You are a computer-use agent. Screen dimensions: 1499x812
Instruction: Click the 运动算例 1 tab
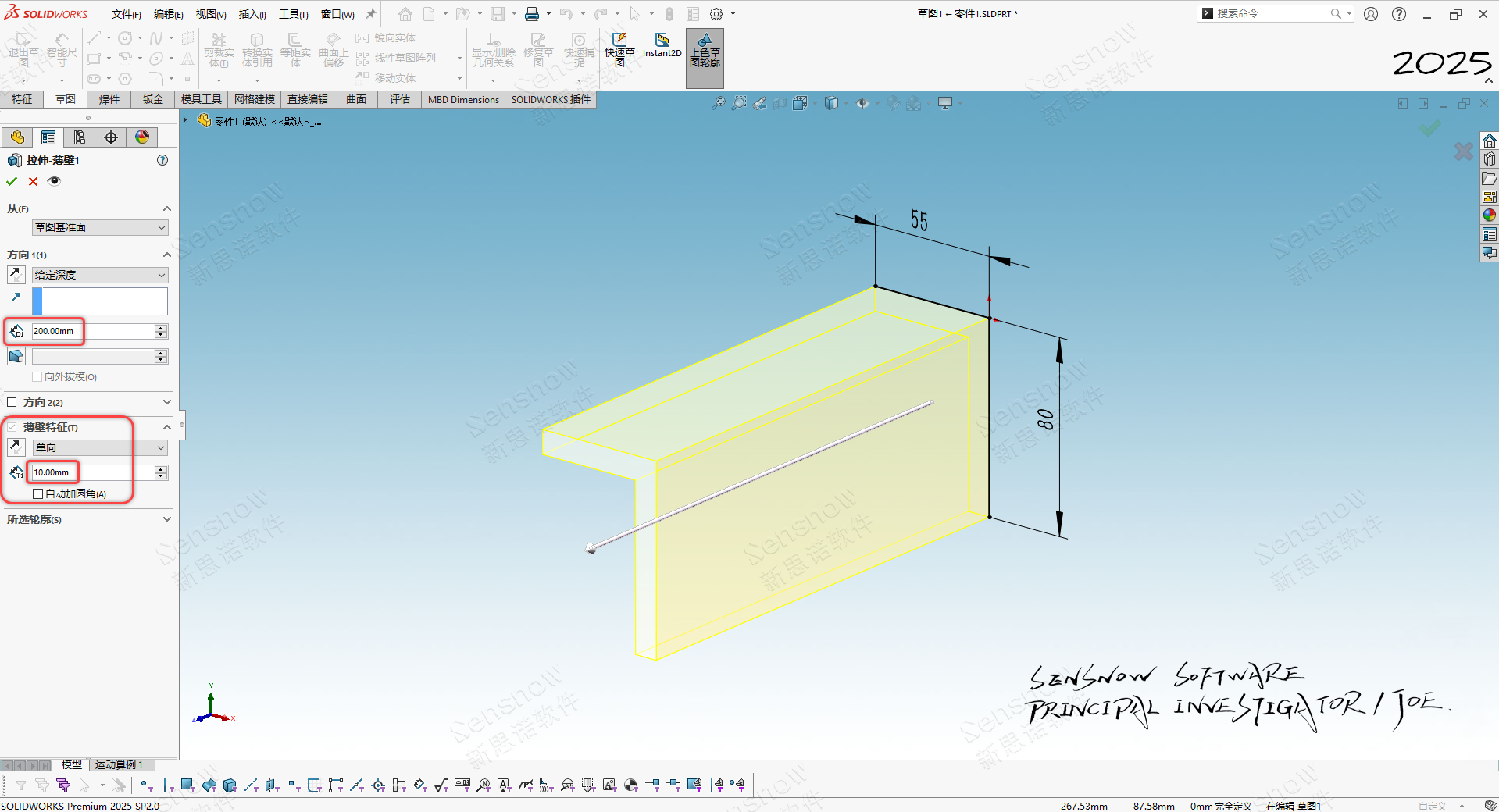click(119, 764)
